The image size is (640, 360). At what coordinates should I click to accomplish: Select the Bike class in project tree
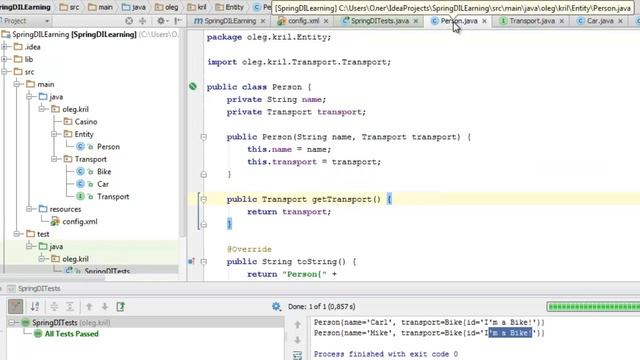point(104,171)
